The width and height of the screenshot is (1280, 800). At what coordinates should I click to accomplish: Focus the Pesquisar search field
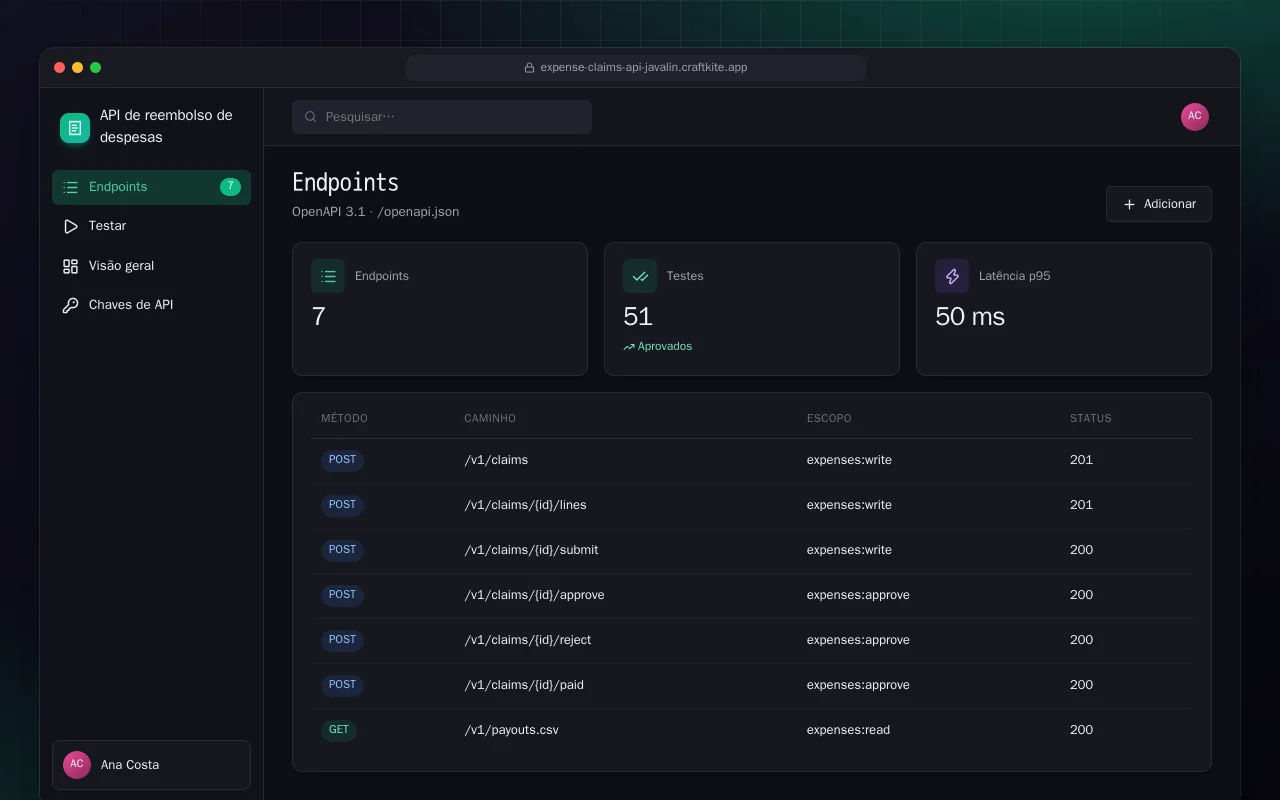click(442, 117)
